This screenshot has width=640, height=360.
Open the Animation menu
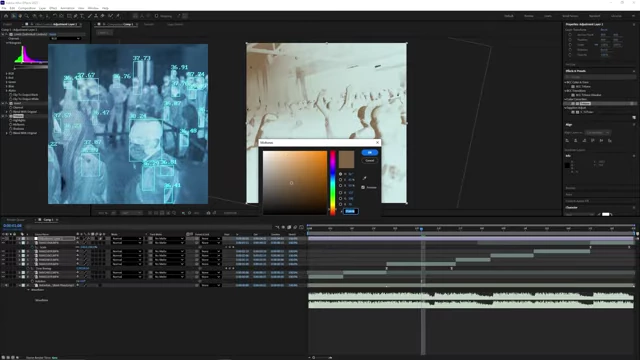[67, 8]
